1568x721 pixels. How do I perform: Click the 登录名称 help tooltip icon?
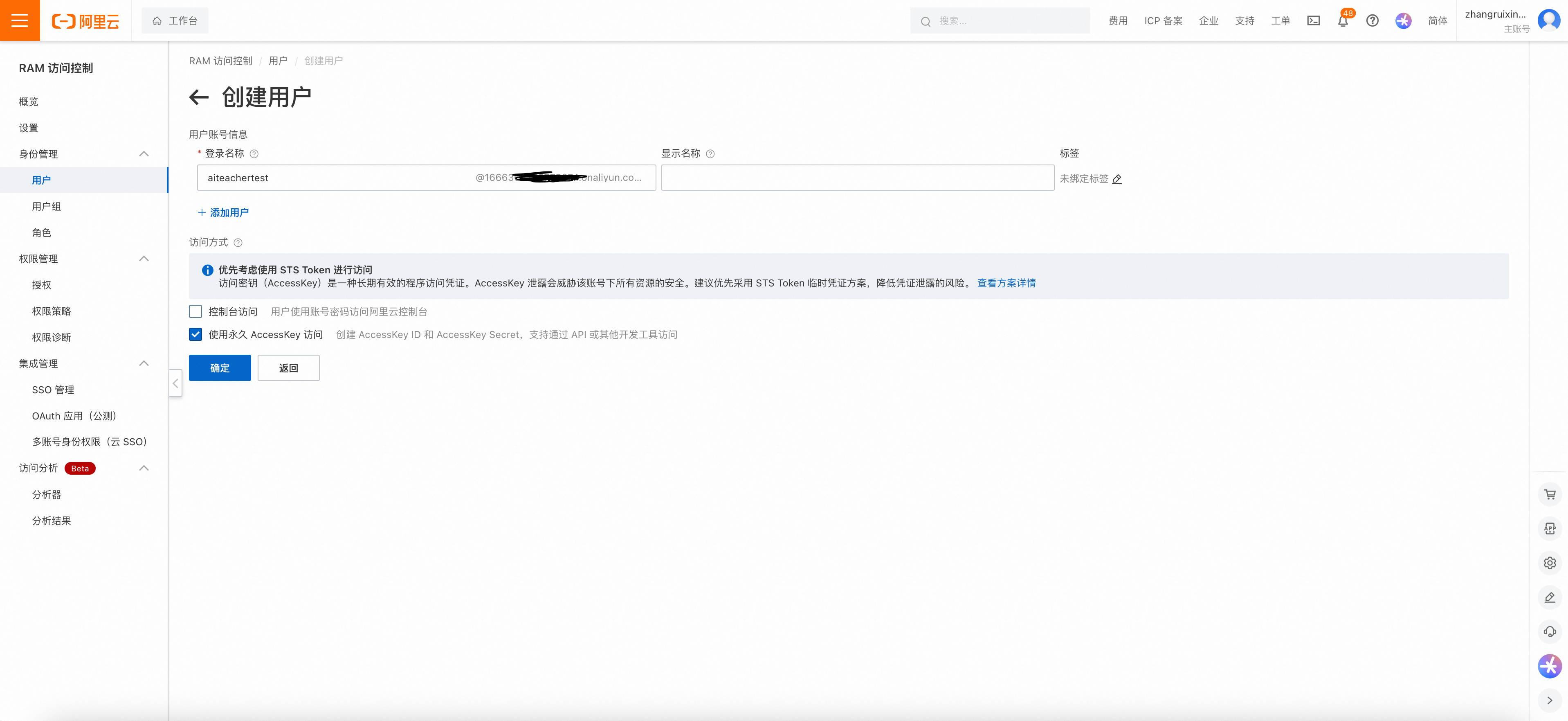click(254, 154)
